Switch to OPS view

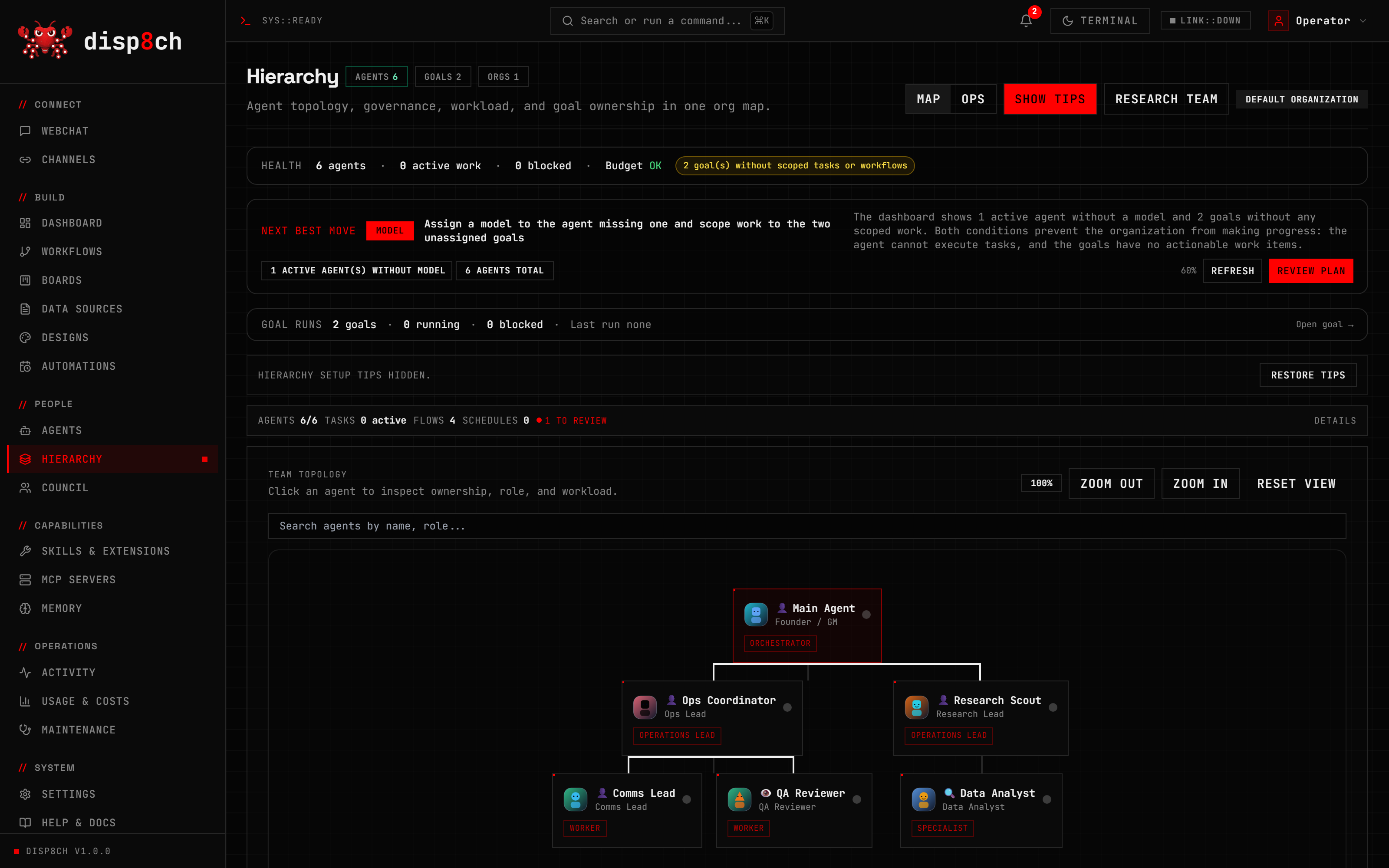973,99
